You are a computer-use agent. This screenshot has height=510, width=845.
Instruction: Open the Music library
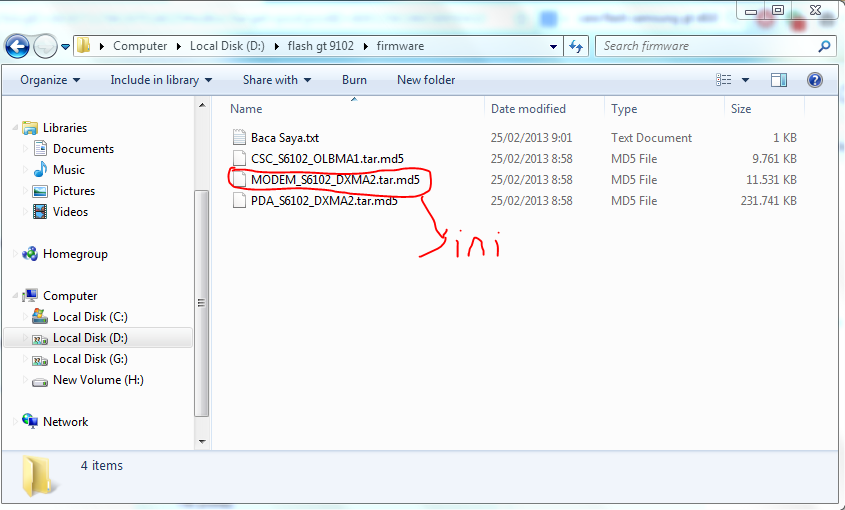point(68,170)
